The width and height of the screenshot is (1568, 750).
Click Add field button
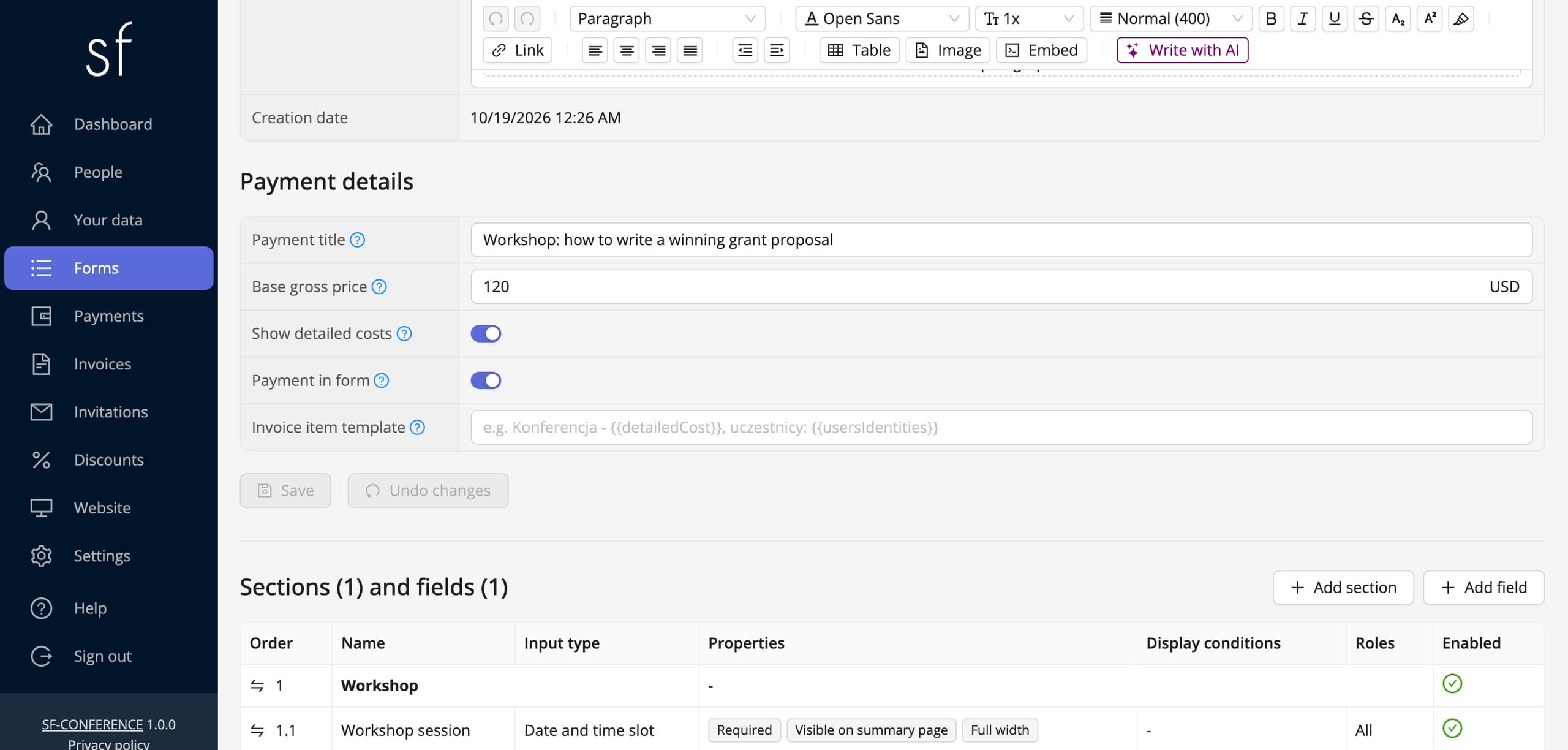(1483, 588)
